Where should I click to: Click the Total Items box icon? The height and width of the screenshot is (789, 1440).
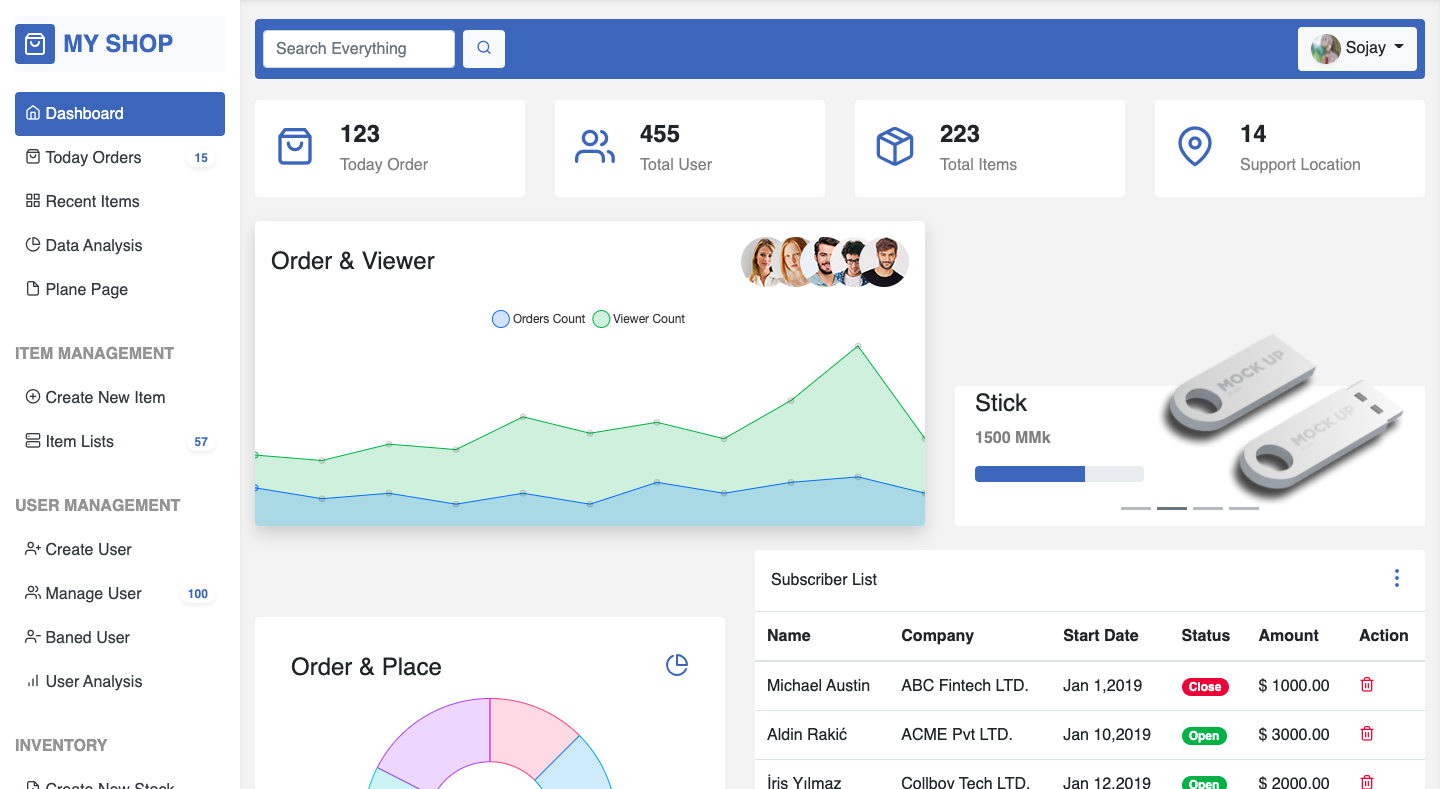(895, 147)
